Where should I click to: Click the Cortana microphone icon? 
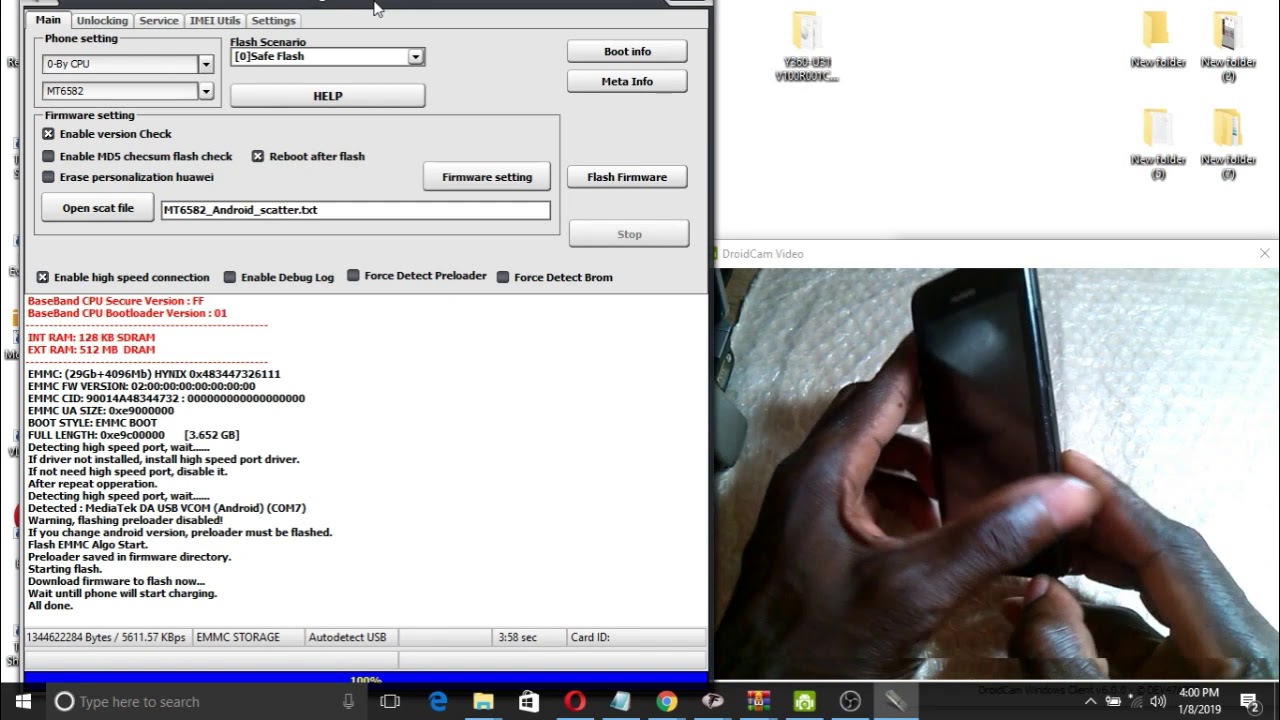tap(348, 702)
